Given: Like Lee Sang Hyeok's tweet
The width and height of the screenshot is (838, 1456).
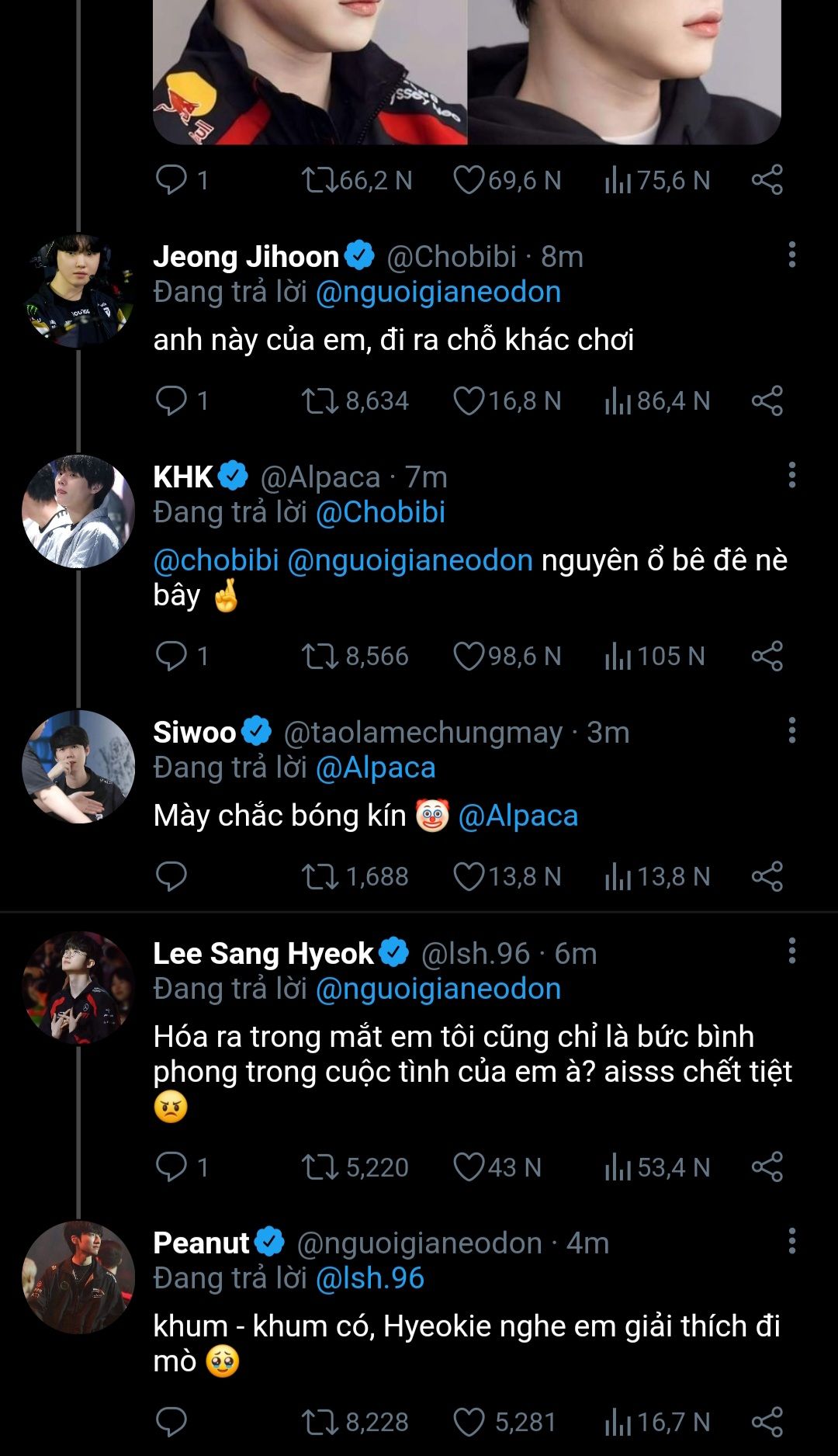Looking at the screenshot, I should point(469,1167).
